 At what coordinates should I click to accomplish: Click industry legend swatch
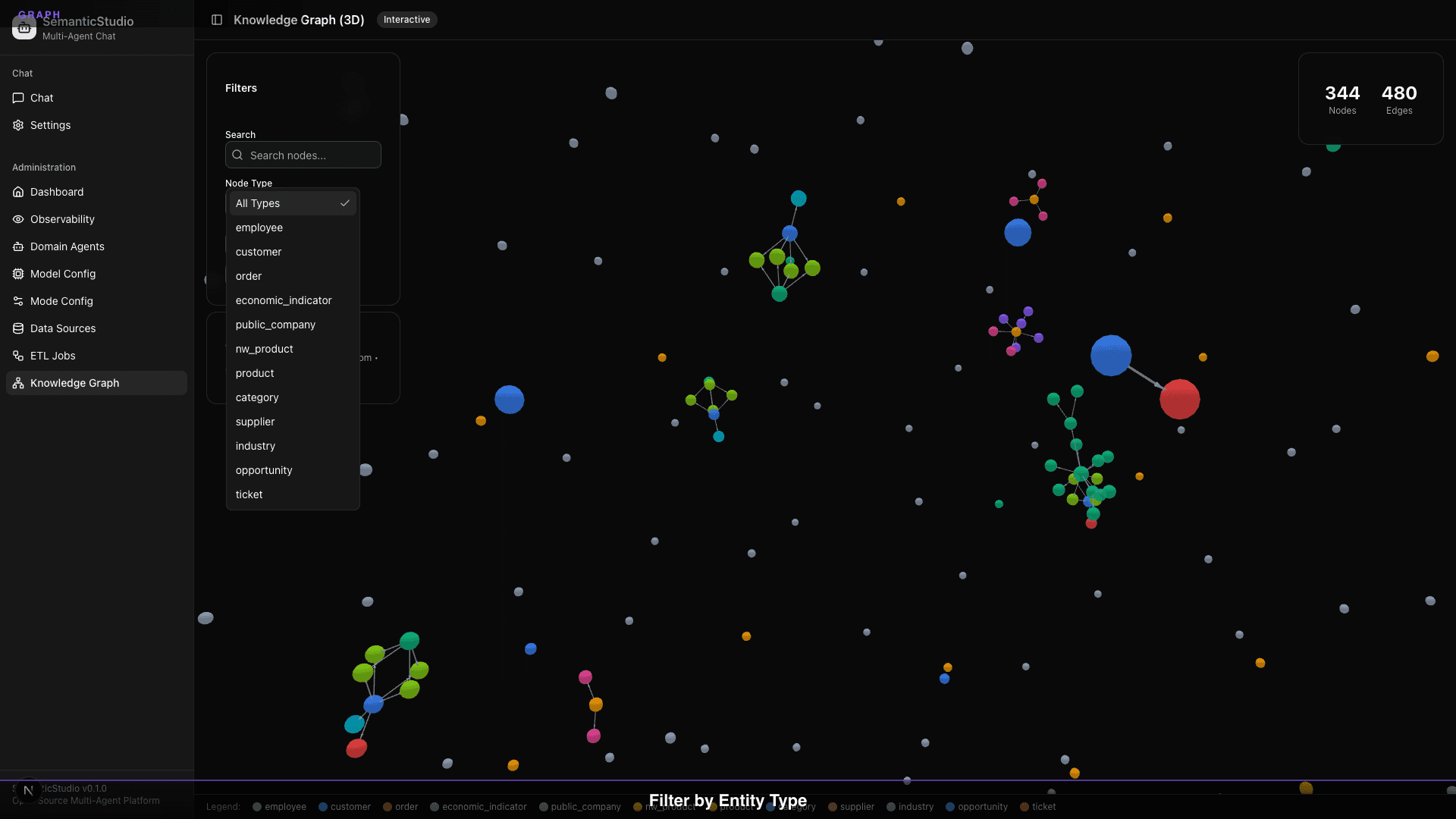click(891, 807)
